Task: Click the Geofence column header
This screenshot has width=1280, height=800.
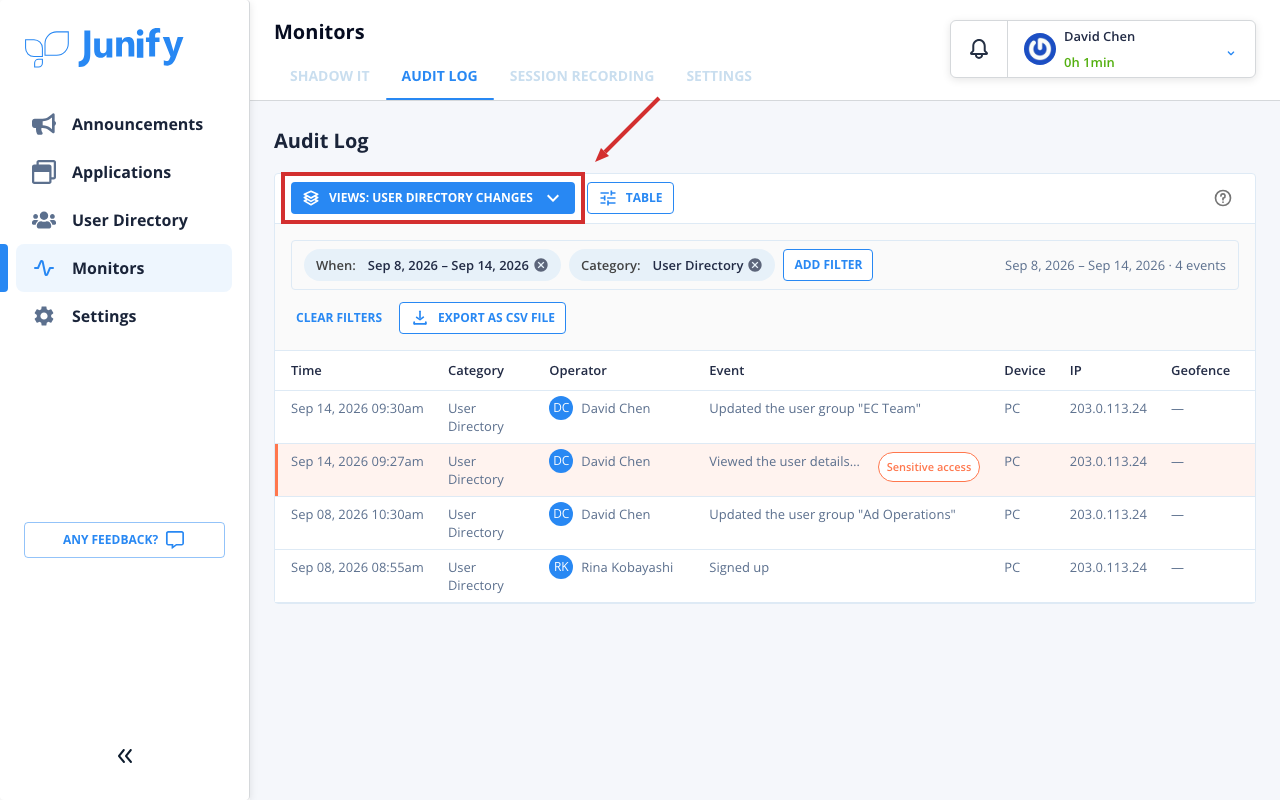Action: pos(1200,370)
